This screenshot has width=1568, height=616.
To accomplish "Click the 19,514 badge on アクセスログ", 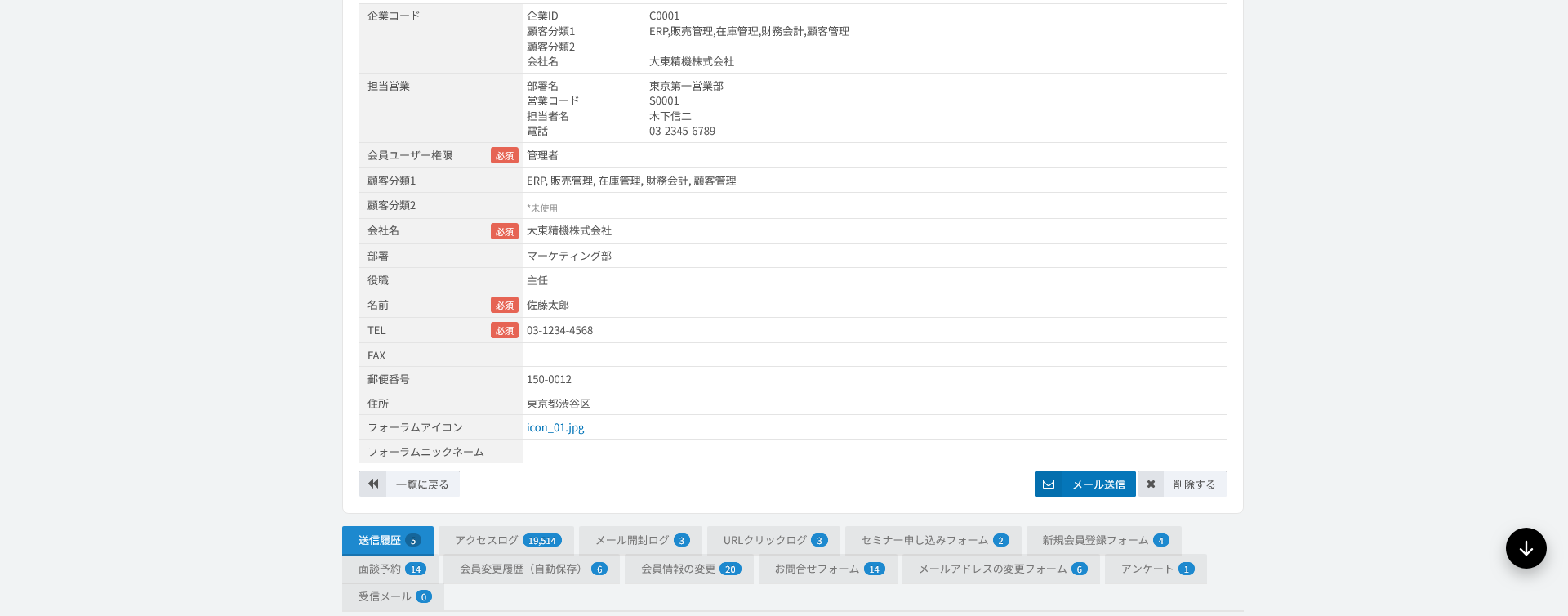I will point(542,540).
